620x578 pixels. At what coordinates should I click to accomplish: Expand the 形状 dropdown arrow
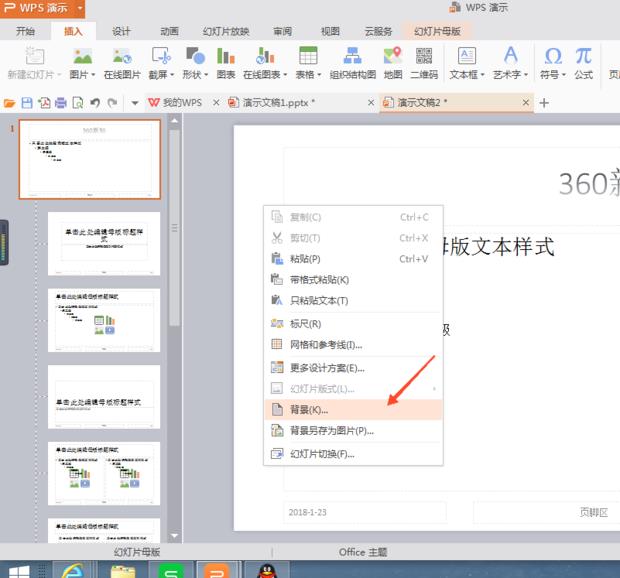tap(206, 75)
